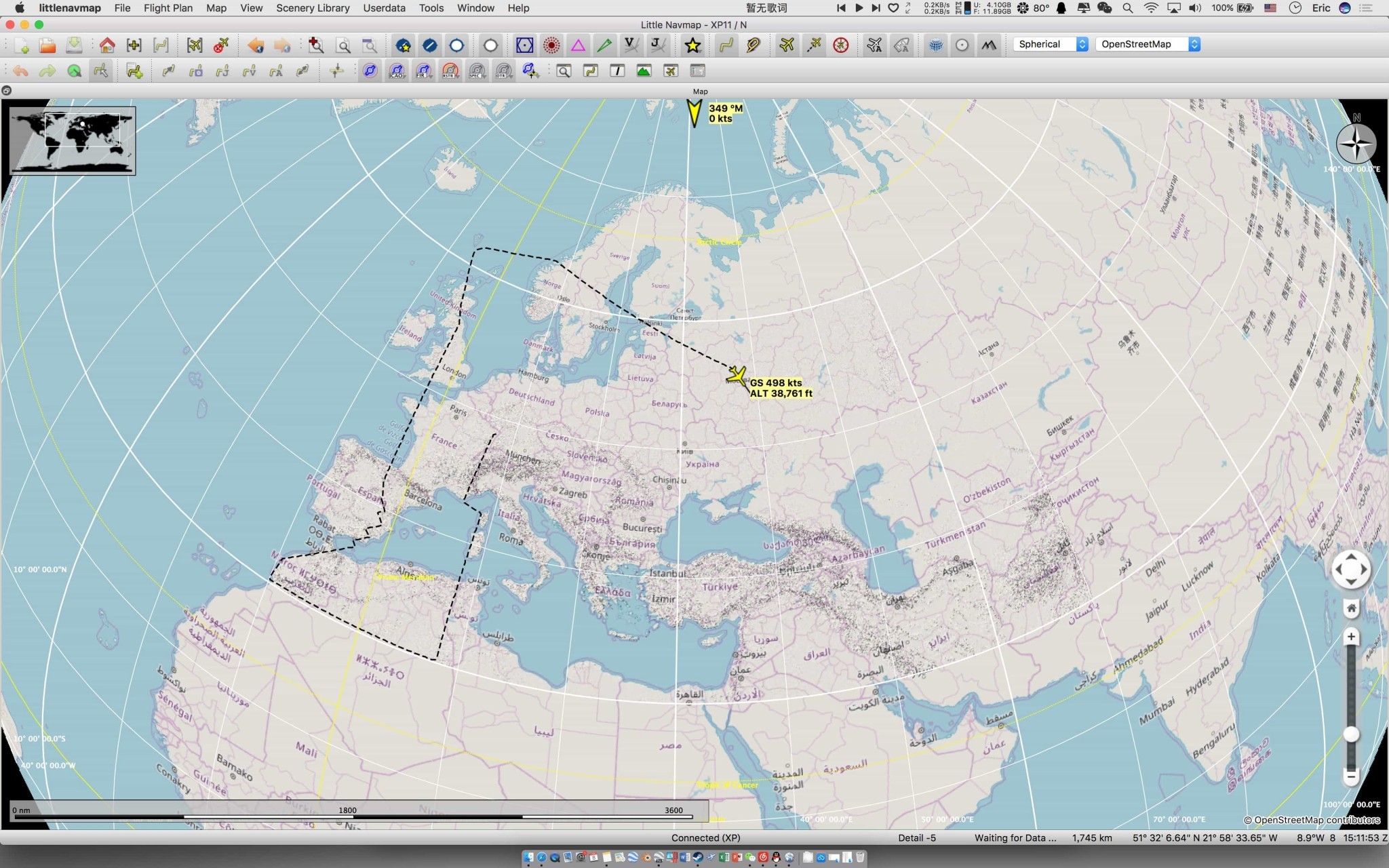Open the Scenery Library menu

tap(313, 8)
